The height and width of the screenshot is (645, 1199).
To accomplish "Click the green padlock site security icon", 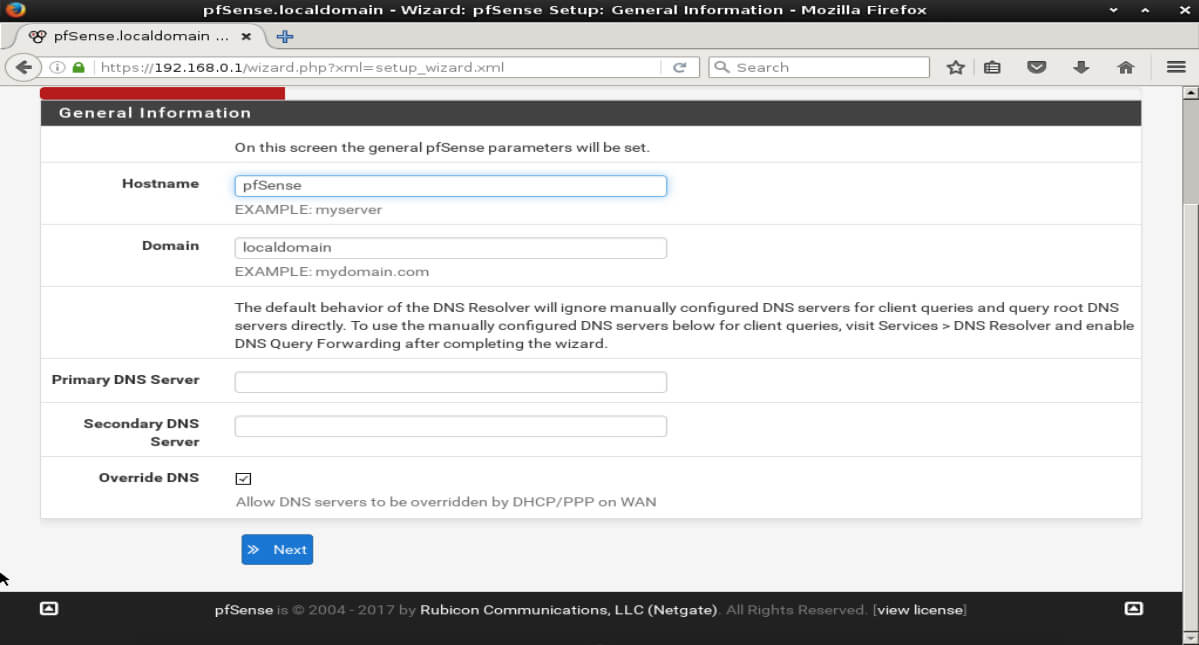I will [78, 67].
